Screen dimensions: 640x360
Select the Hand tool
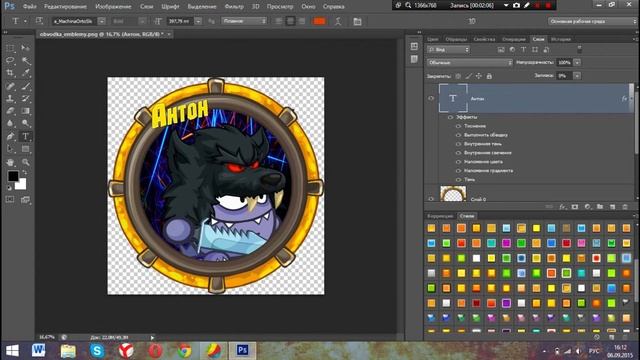(x=10, y=162)
